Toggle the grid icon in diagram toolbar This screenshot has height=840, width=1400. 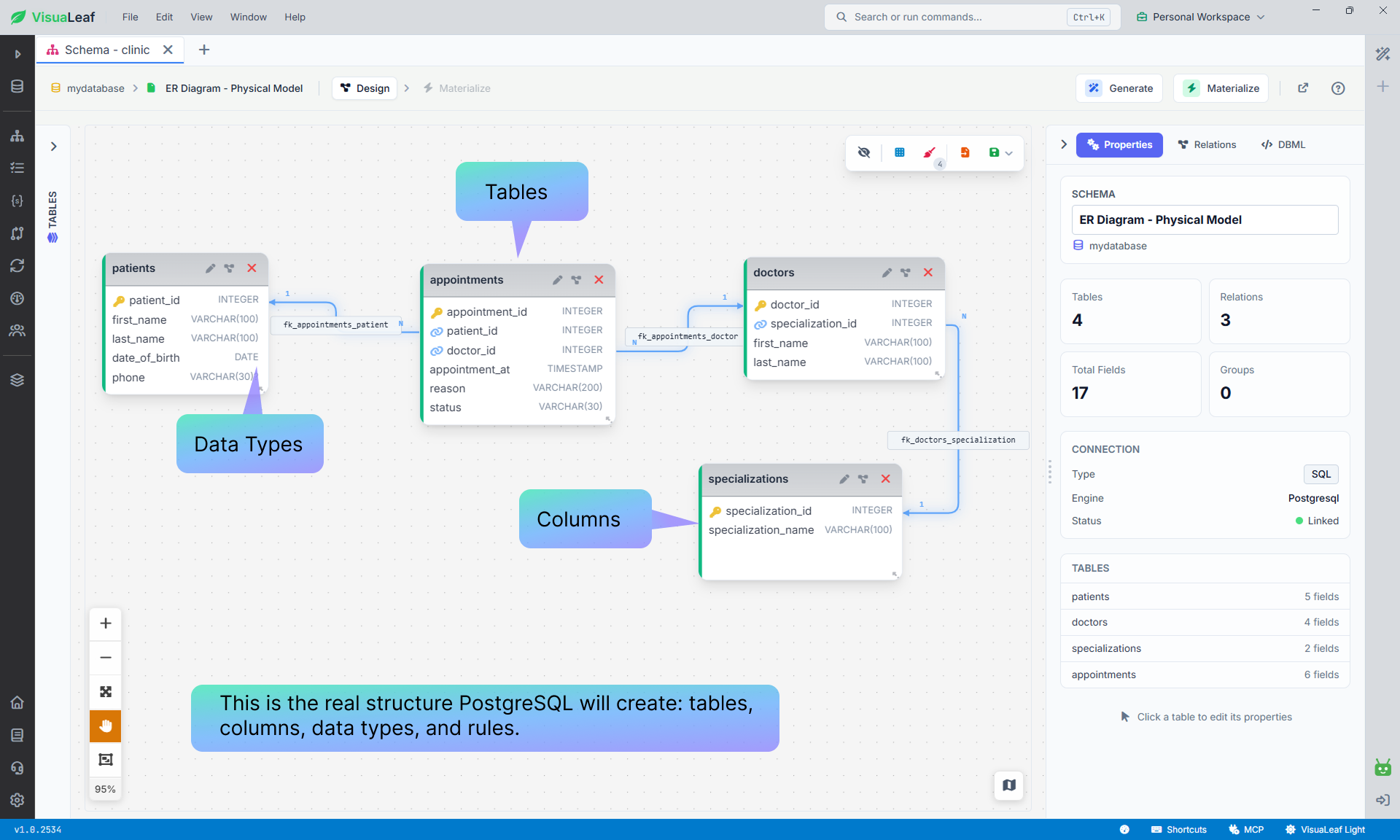point(900,152)
